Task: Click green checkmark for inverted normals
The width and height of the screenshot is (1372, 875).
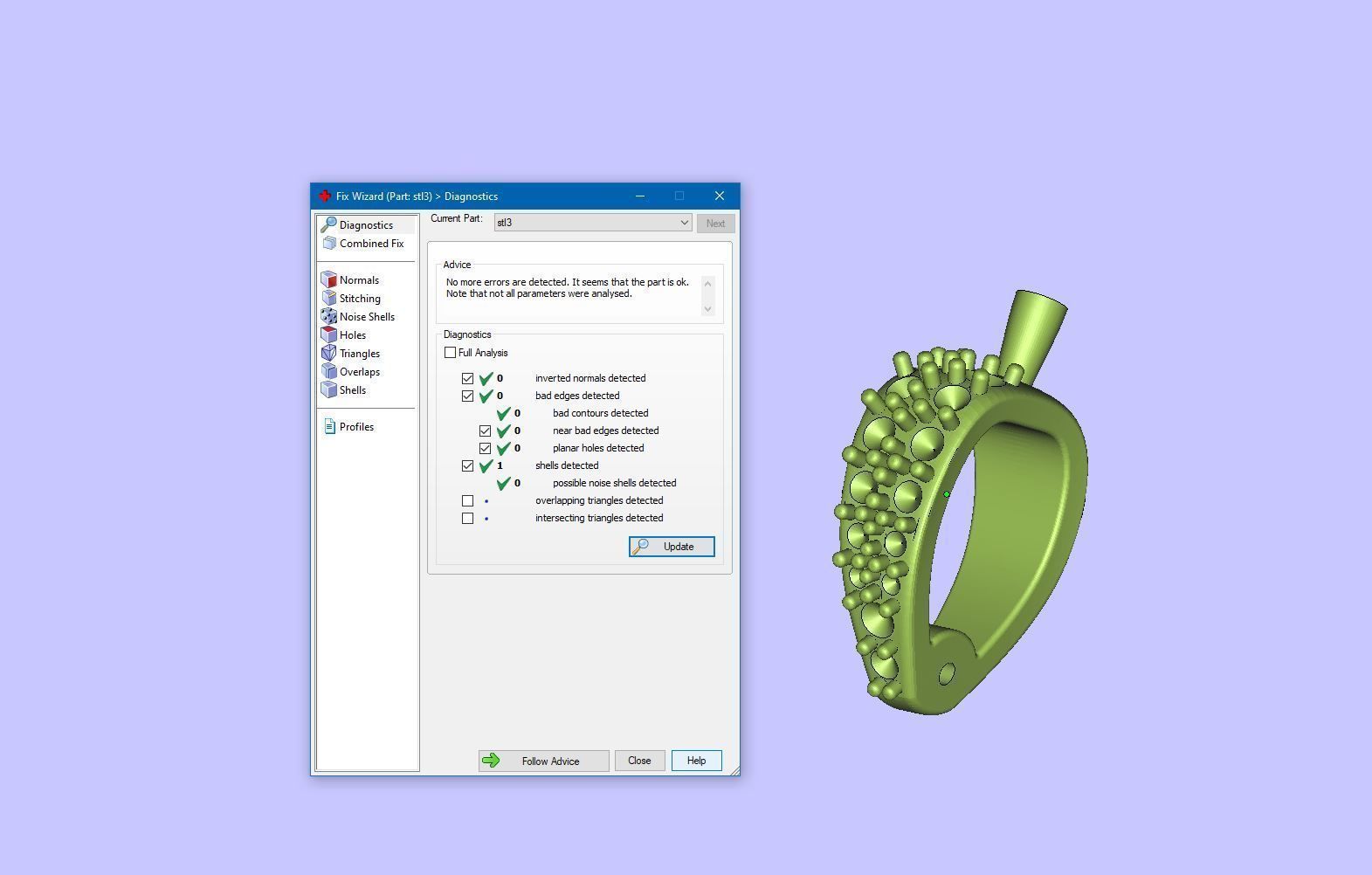Action: pyautogui.click(x=486, y=378)
